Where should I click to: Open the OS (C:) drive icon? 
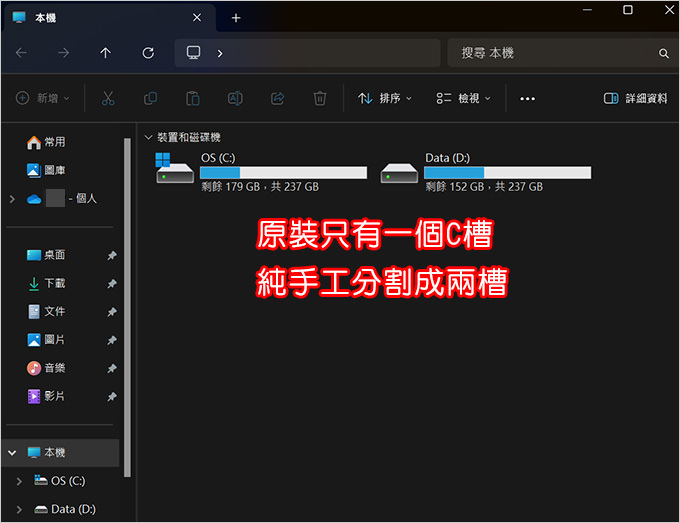[175, 168]
